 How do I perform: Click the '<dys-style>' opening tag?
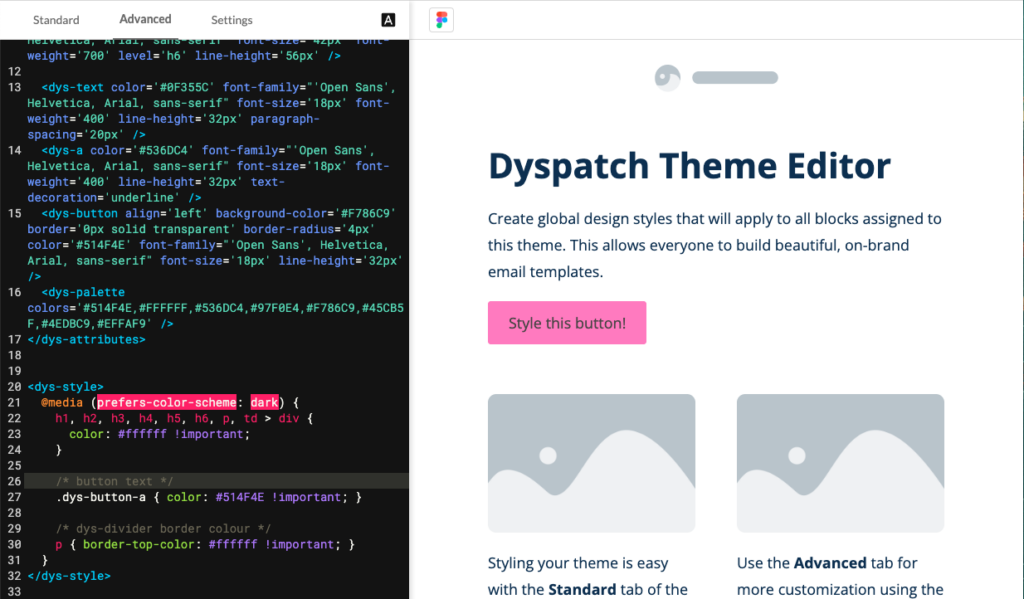pos(65,387)
